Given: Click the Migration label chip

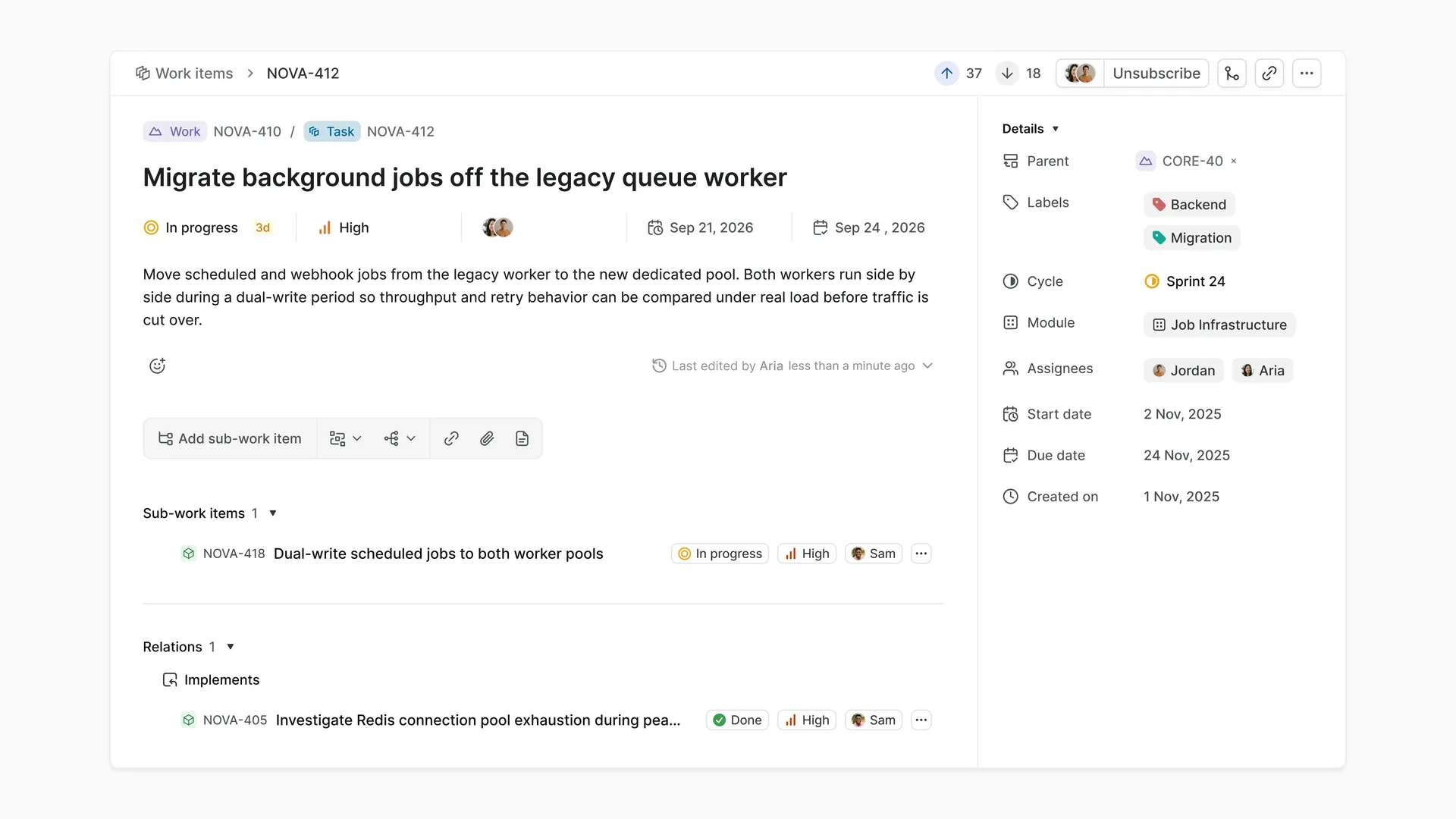Looking at the screenshot, I should click(x=1191, y=238).
